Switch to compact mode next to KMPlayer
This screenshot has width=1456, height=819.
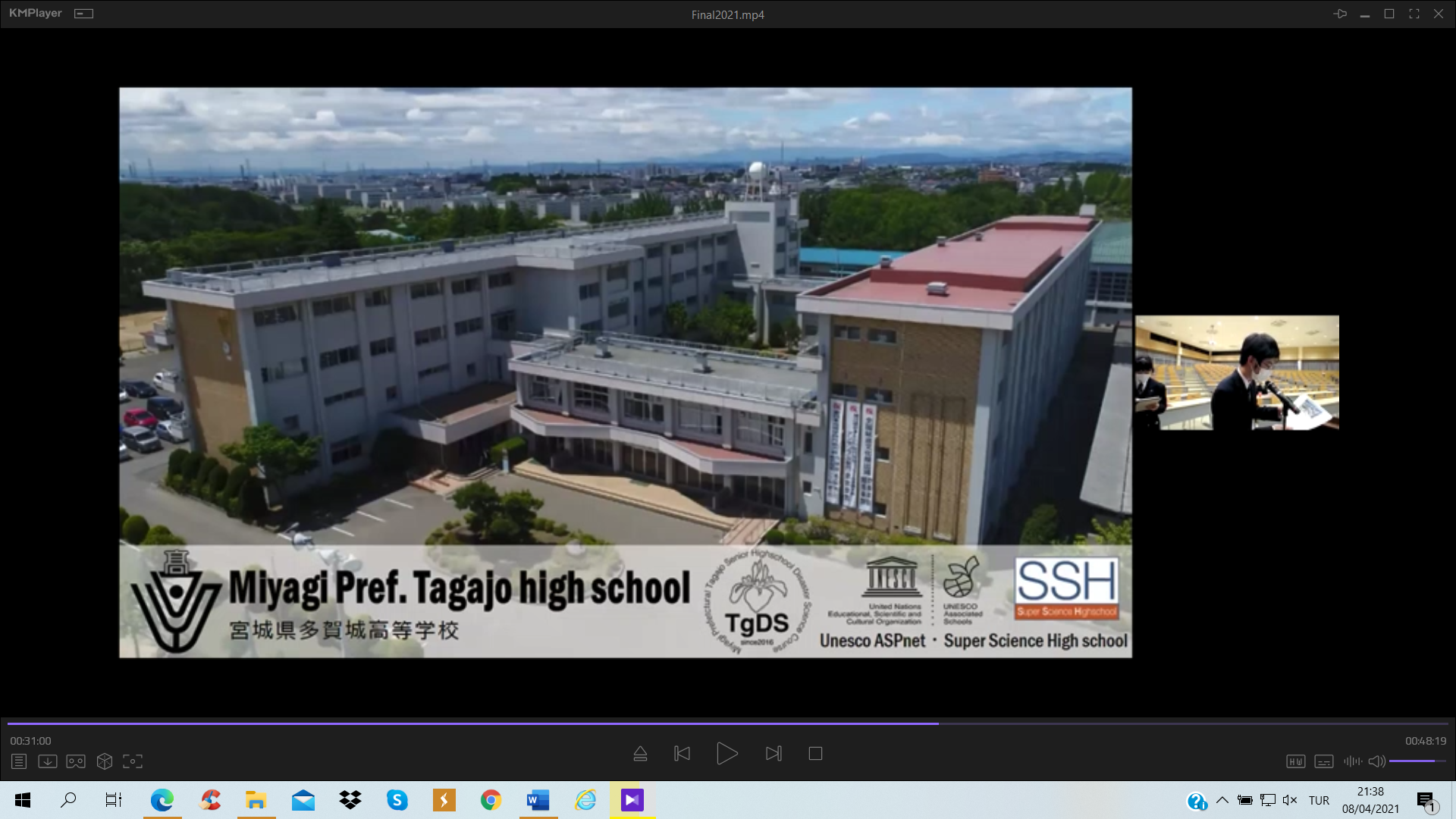pyautogui.click(x=83, y=14)
